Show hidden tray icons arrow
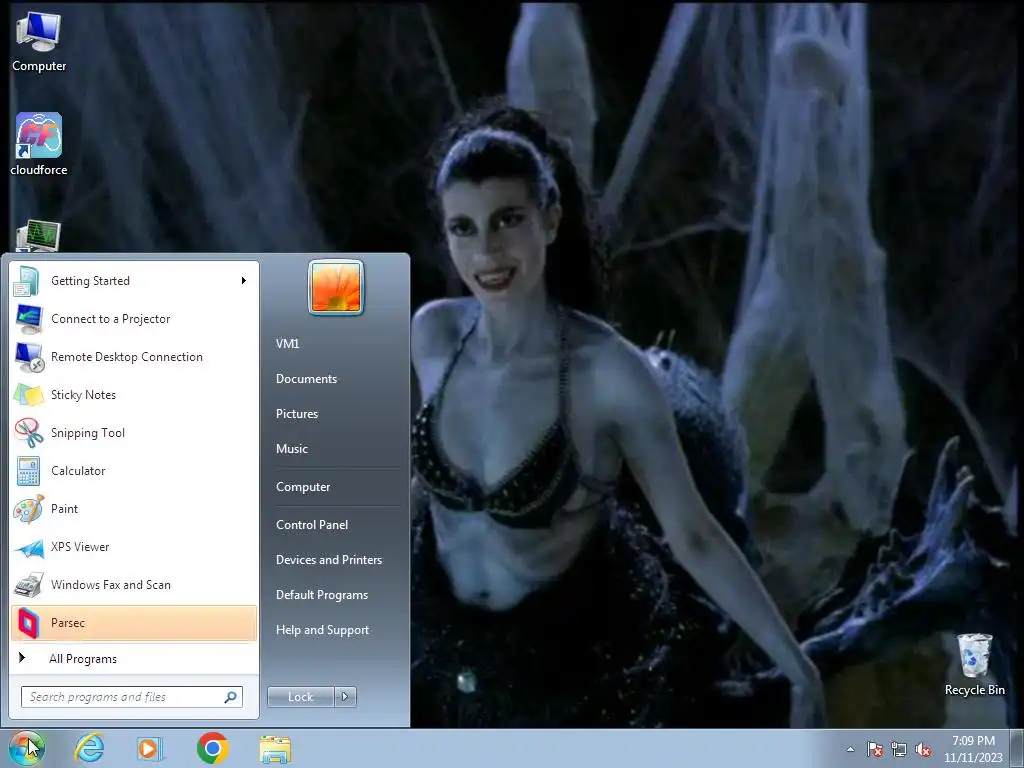 850,749
